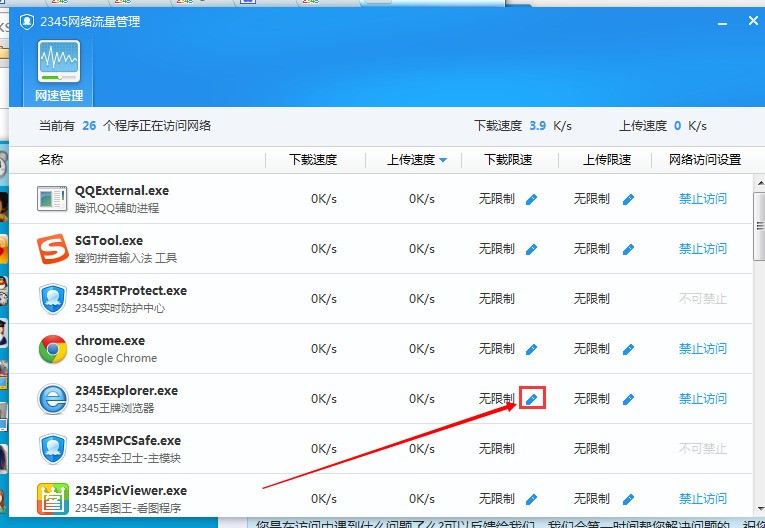
Task: Select the text 'chrome.exe'
Action: click(110, 341)
